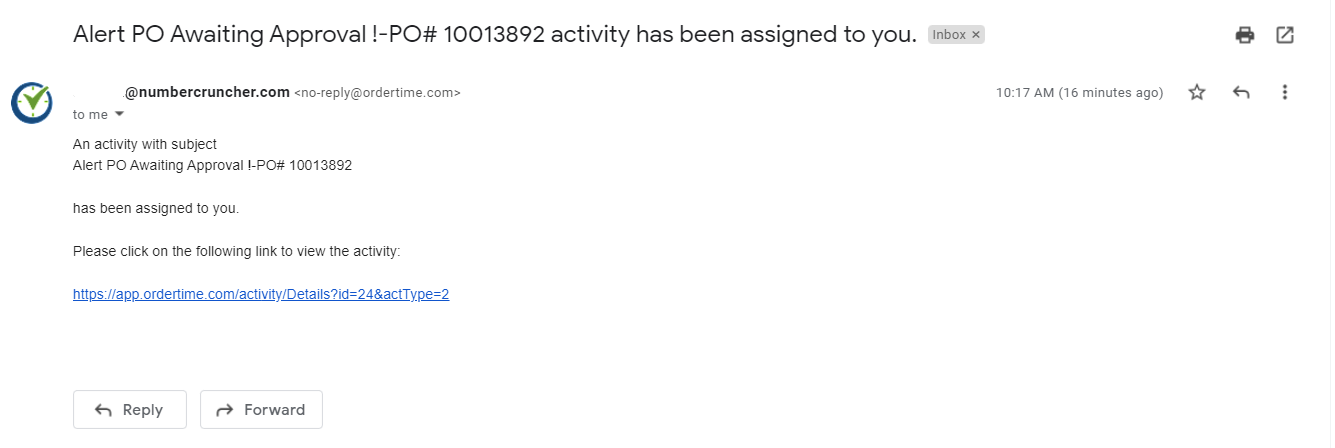Open the email in a new window
Image resolution: width=1335 pixels, height=448 pixels.
click(x=1285, y=35)
